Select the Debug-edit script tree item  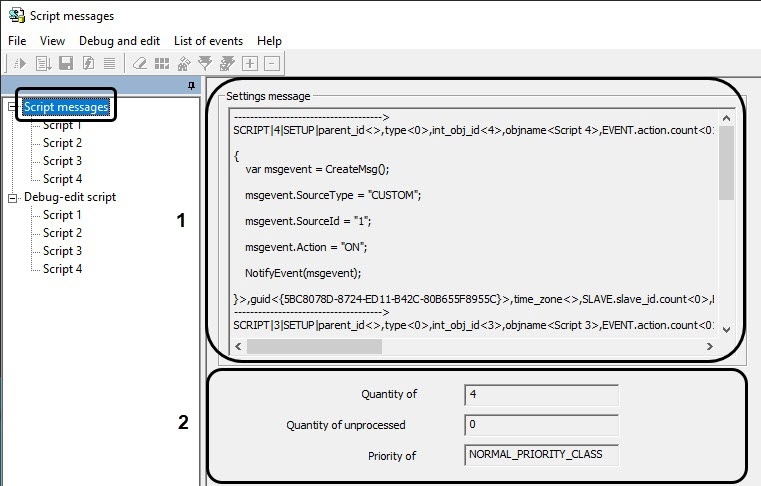[70, 197]
